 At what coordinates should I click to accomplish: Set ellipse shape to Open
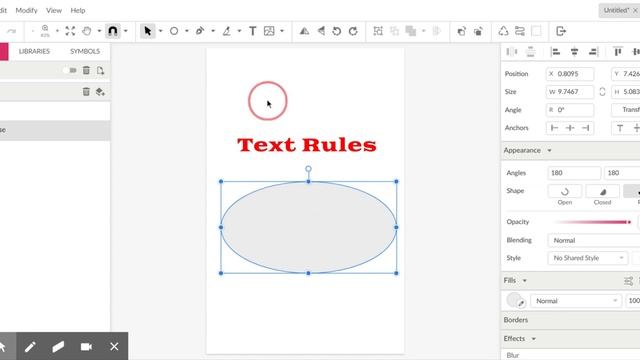coord(565,191)
